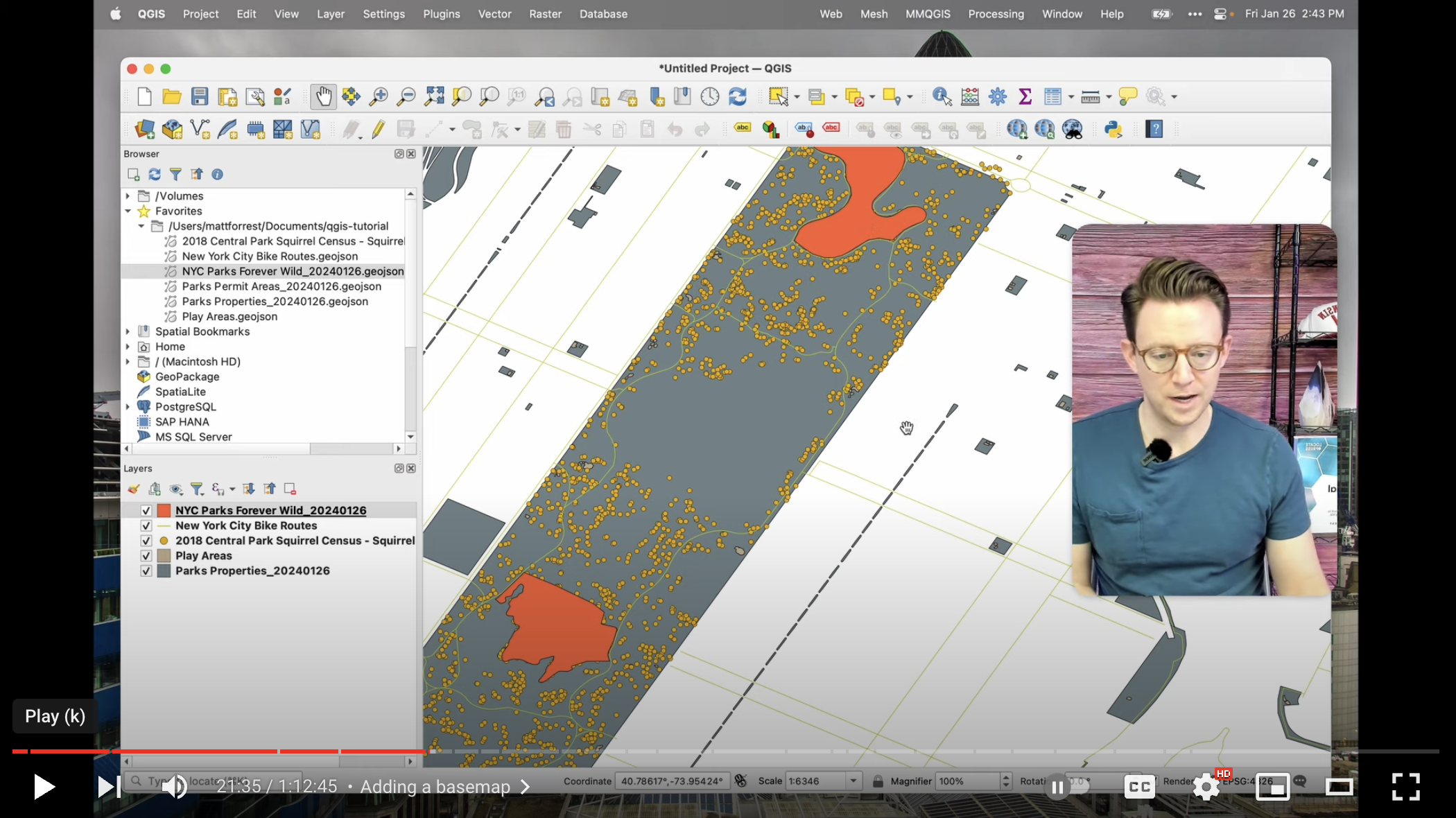Expand the Spatial Bookmarks node
Screen dimensions: 1456x818
point(128,331)
